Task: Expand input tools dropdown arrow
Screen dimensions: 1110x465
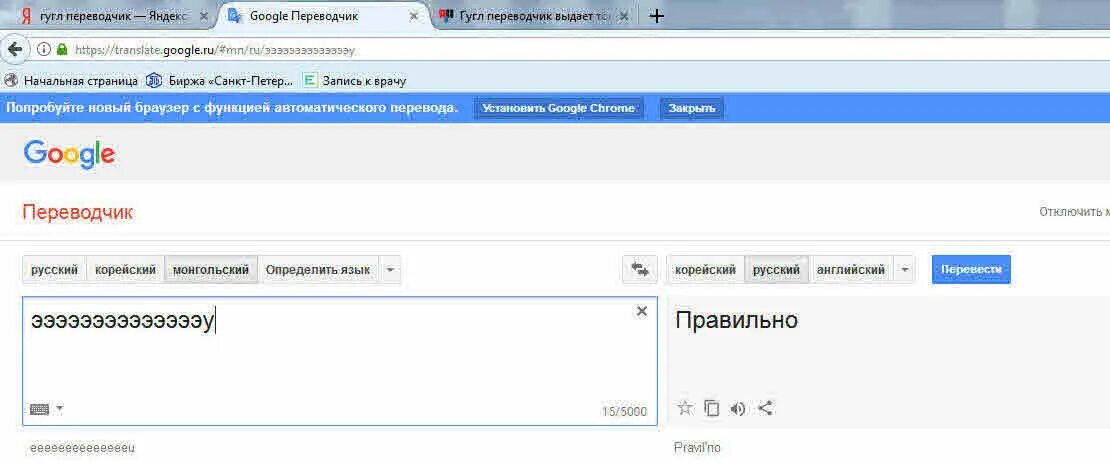Action: pos(59,408)
